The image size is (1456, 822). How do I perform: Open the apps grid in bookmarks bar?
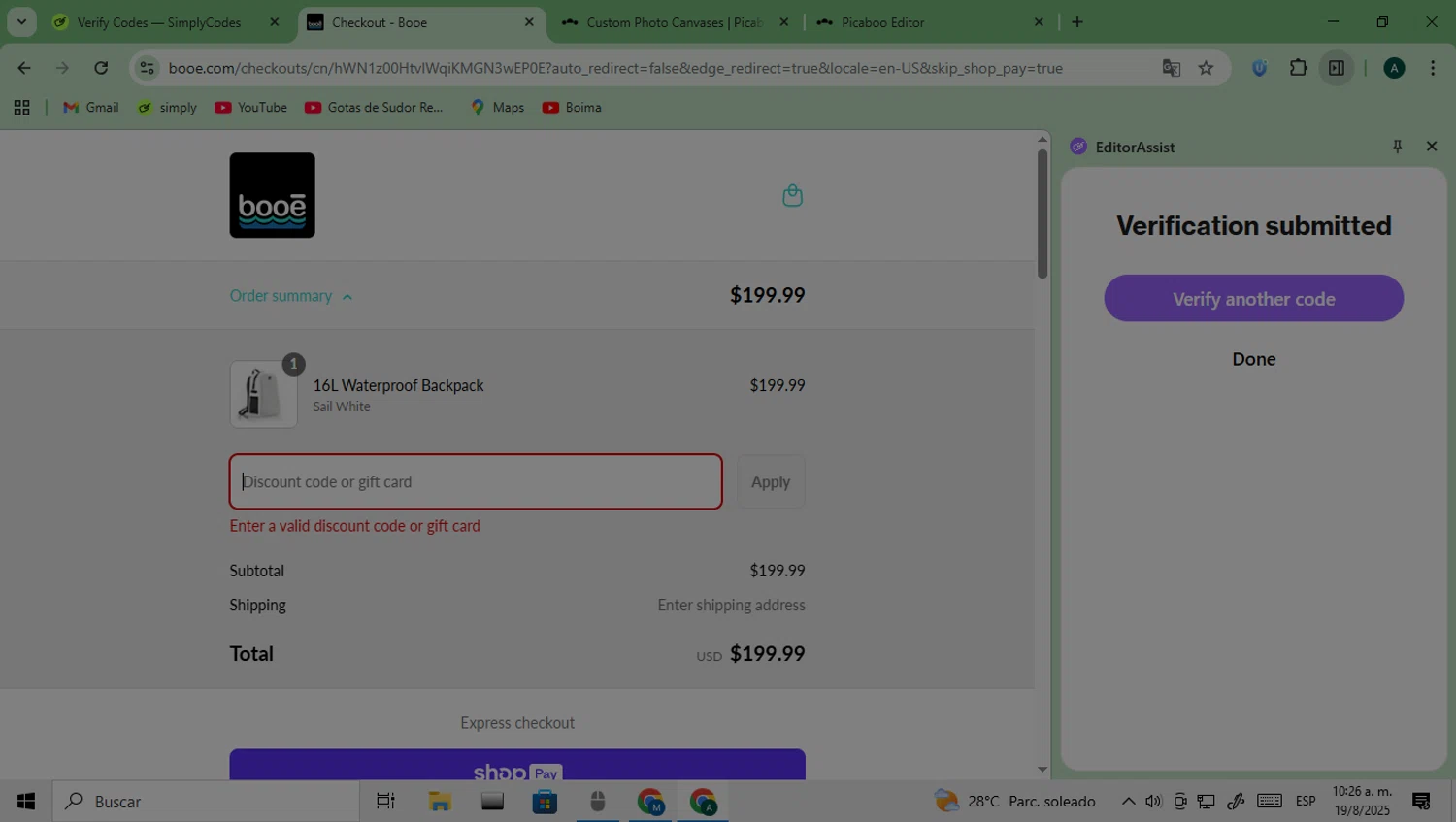[x=21, y=108]
